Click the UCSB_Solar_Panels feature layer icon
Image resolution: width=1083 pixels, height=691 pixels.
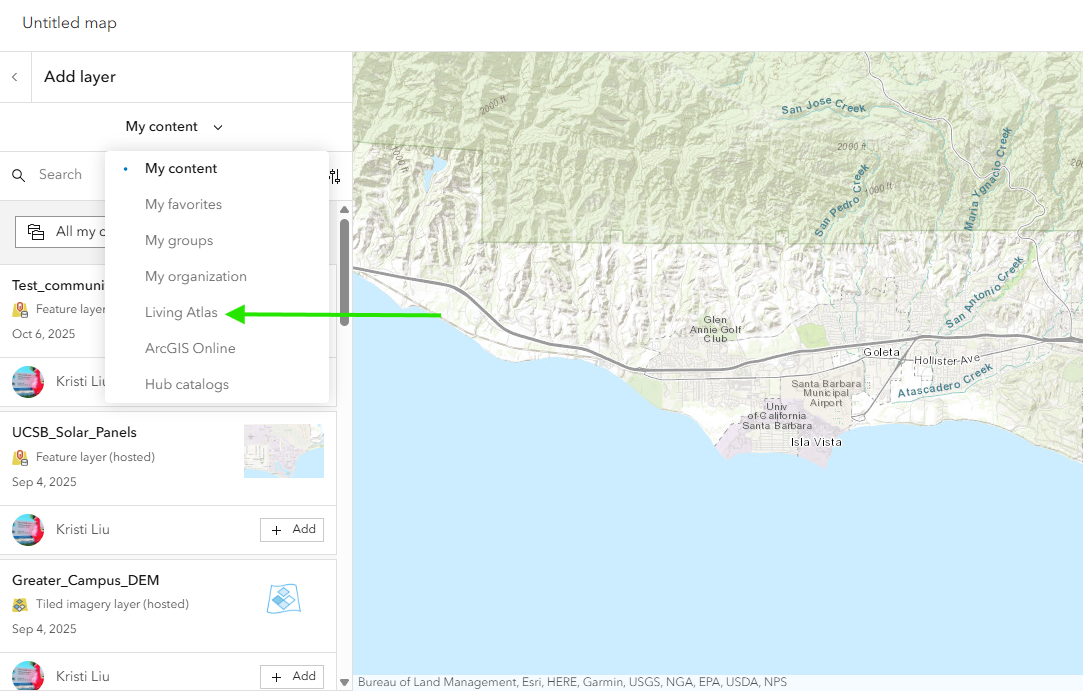coord(20,458)
